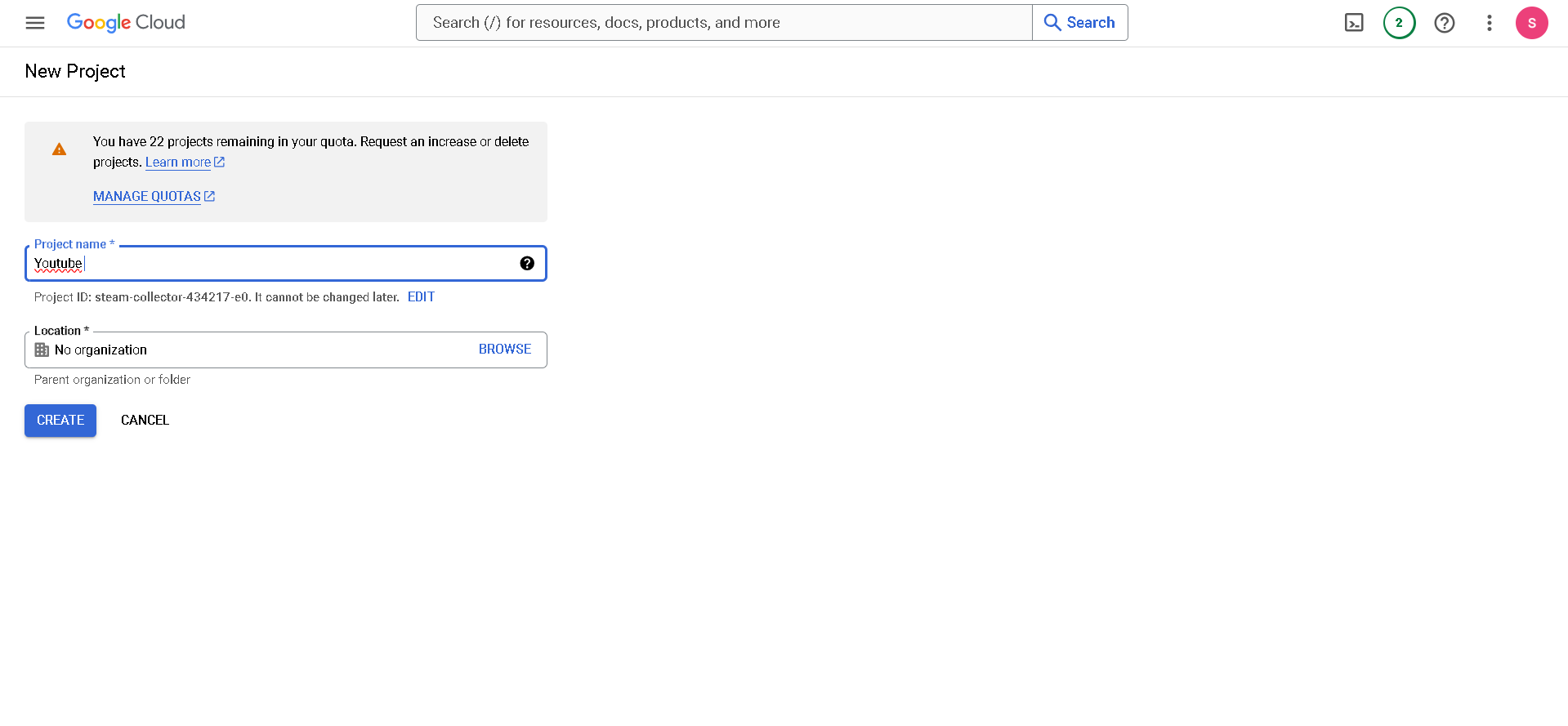Cancel the new project creation

[145, 421]
